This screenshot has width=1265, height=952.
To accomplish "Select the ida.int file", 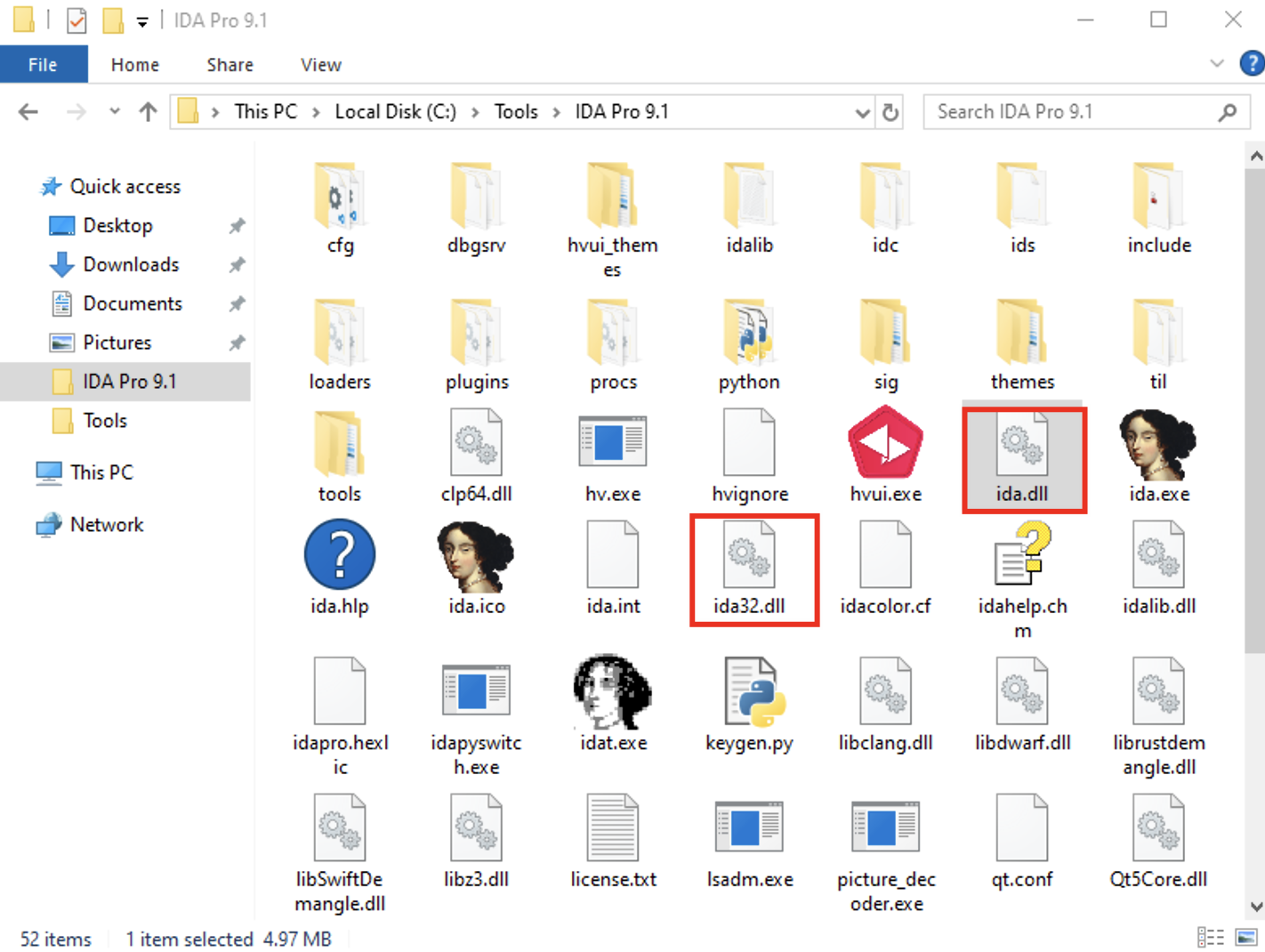I will pos(613,568).
